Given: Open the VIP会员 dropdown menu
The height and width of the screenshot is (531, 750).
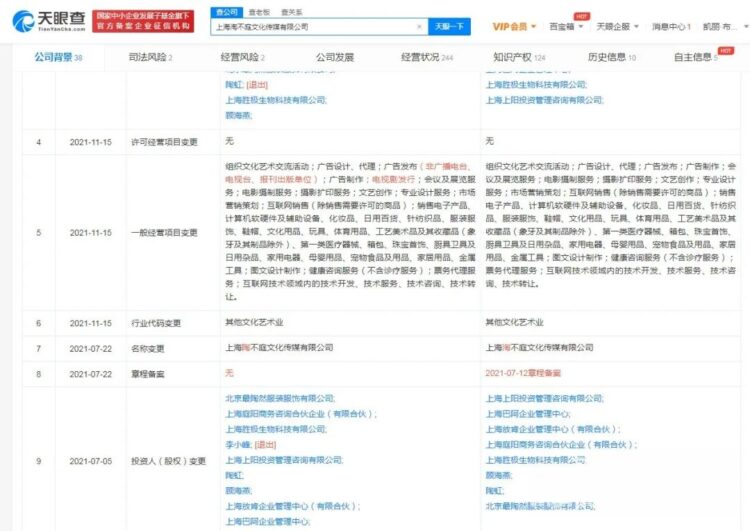Looking at the screenshot, I should [514, 26].
